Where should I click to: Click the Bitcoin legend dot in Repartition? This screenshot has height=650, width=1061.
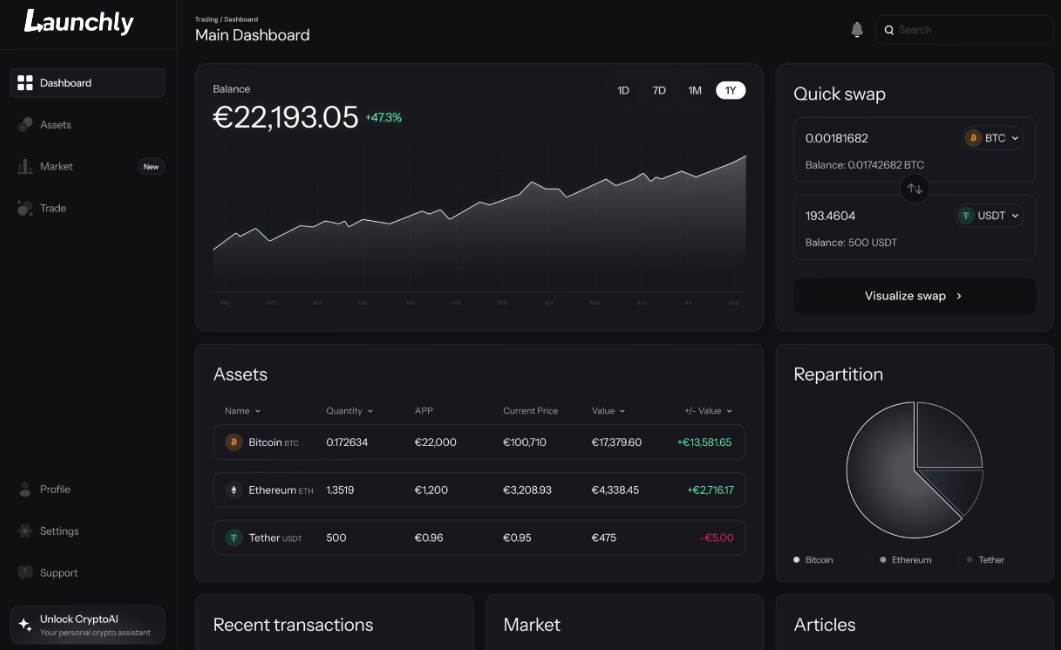pyautogui.click(x=796, y=560)
